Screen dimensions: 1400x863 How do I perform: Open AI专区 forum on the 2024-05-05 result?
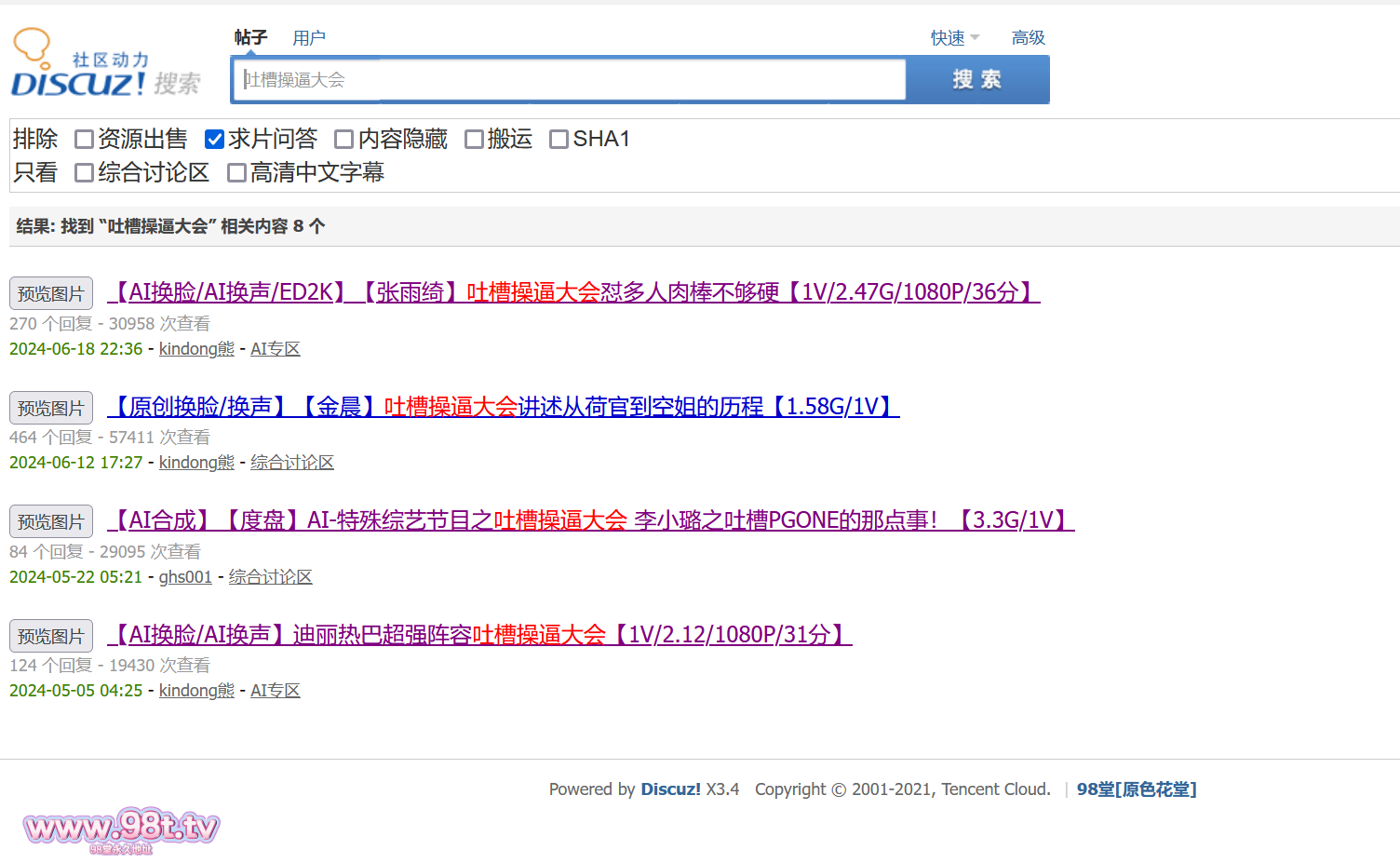[x=276, y=691]
